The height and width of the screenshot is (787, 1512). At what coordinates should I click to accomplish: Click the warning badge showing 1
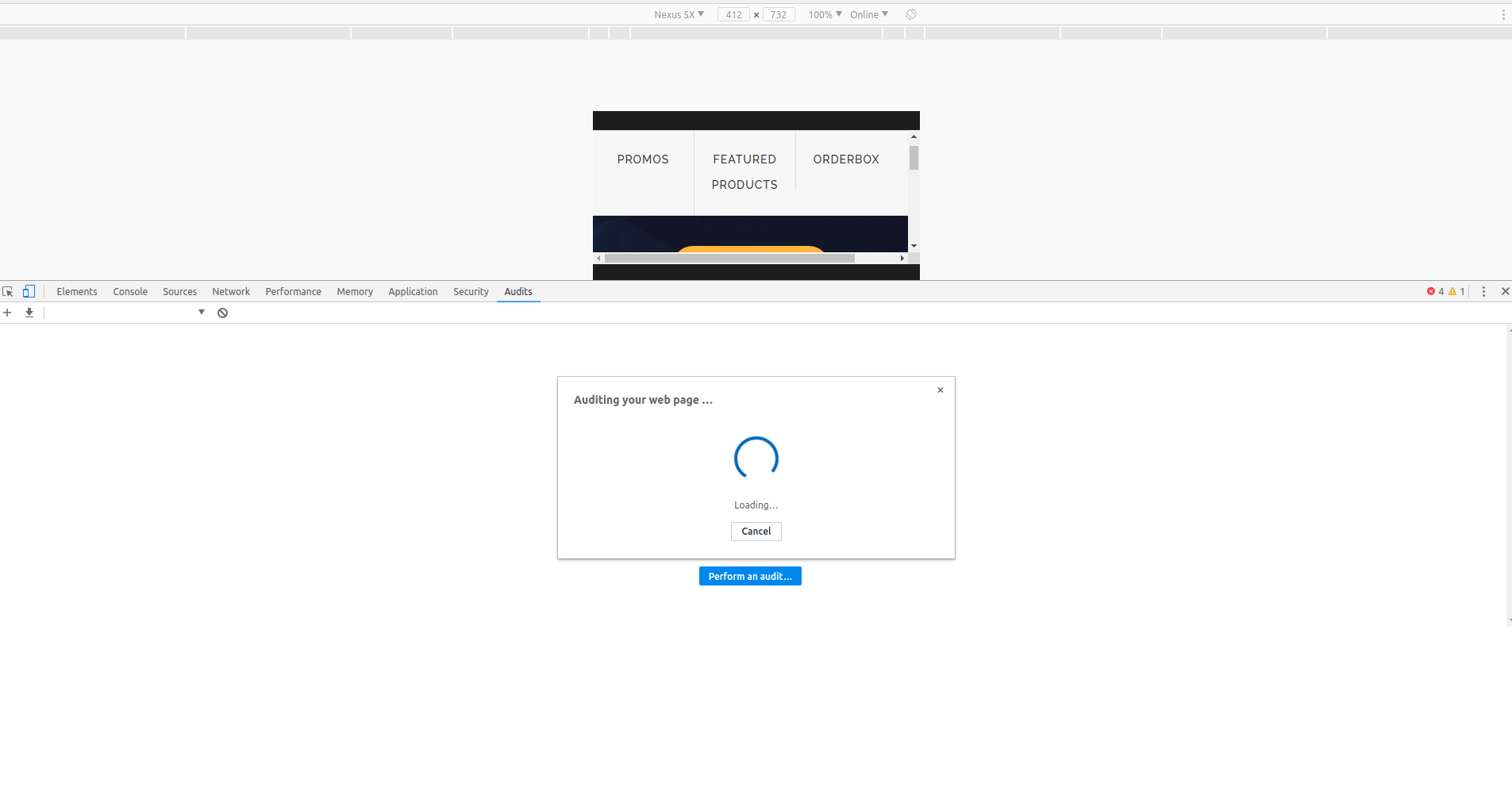click(x=1455, y=291)
